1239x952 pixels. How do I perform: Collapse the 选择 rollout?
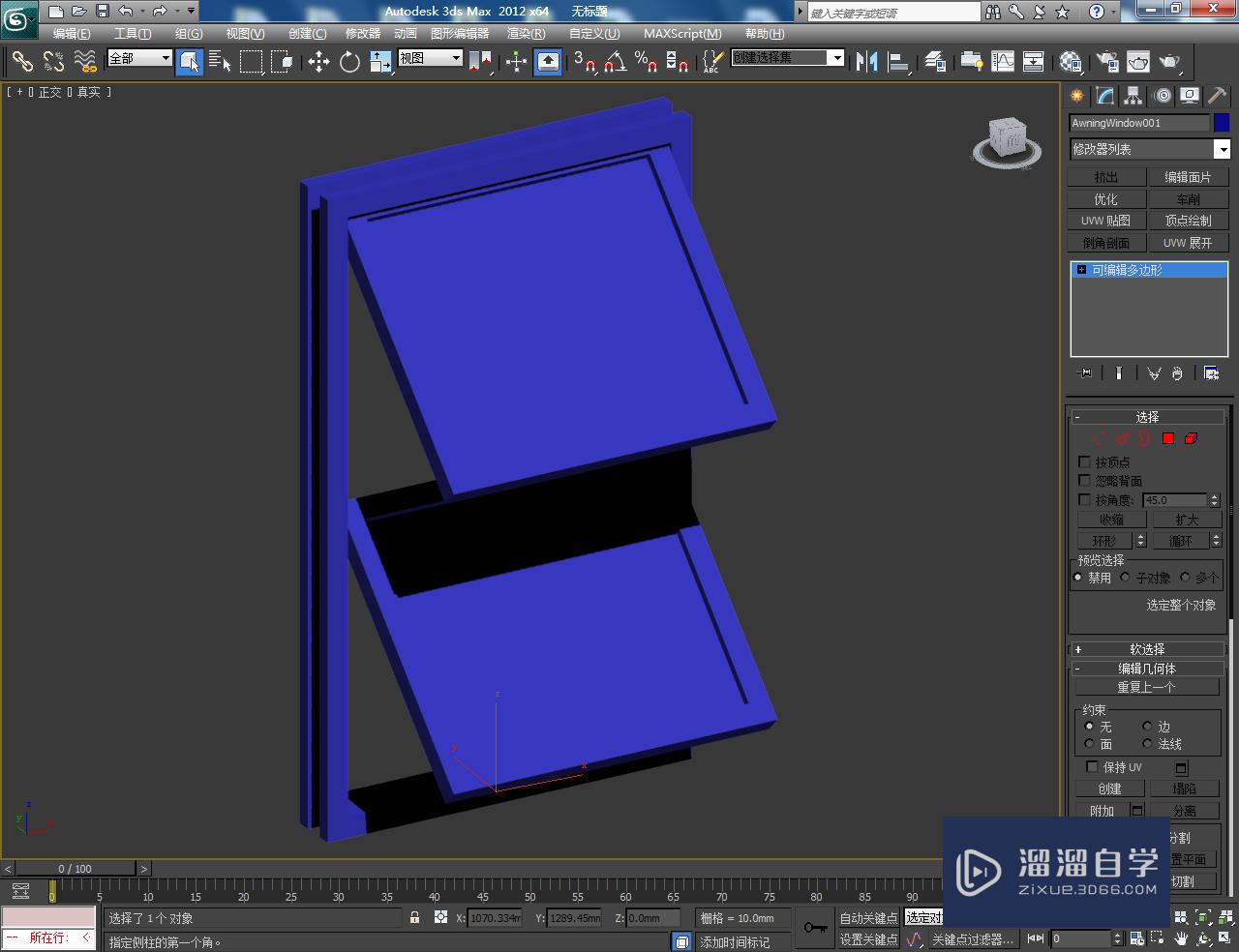tap(1147, 417)
